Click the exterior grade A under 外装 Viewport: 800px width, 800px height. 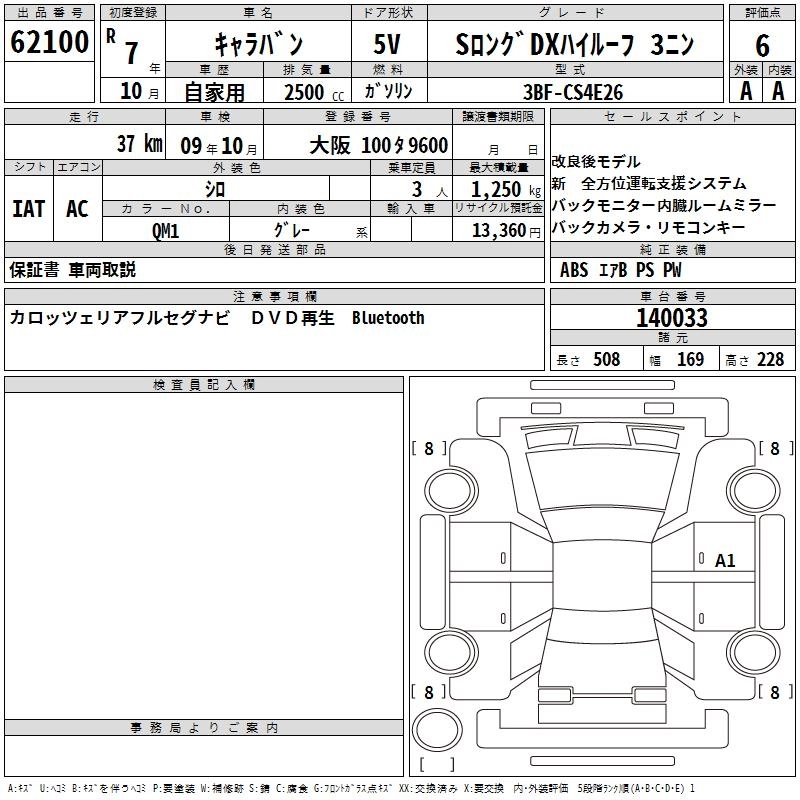pyautogui.click(x=745, y=90)
